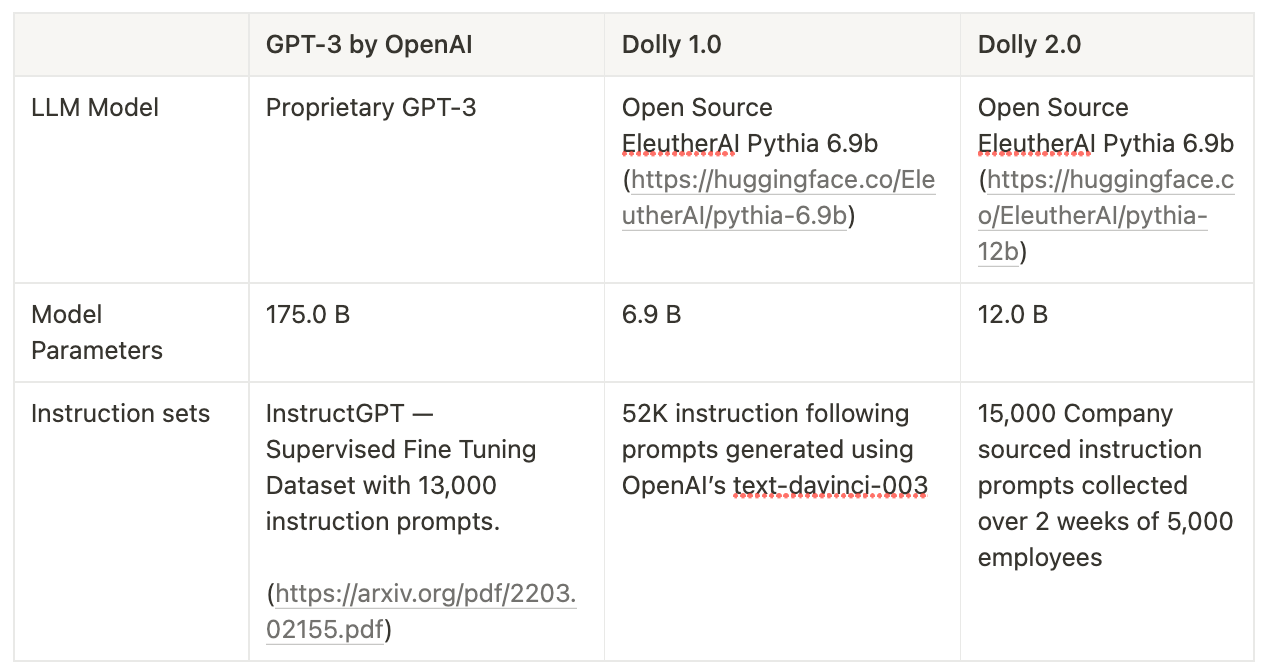
Task: Open the huggingface pythia-12b link in Dolly 2.0
Action: pos(1106,216)
